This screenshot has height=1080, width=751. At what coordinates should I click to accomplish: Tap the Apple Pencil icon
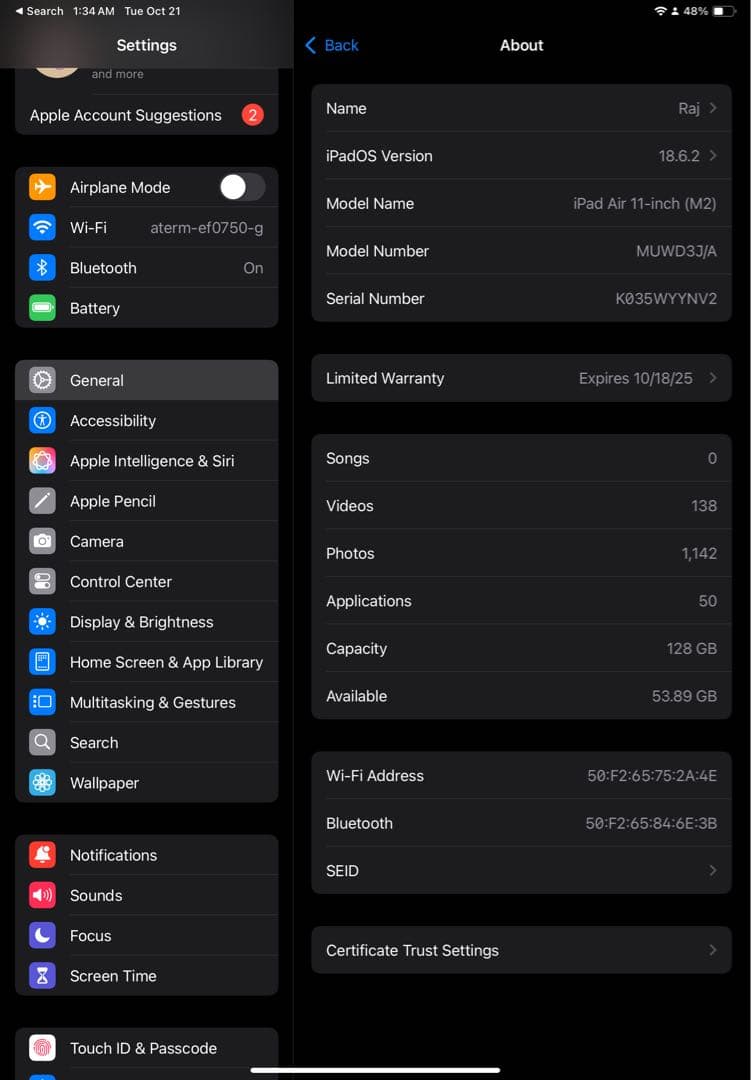coord(42,501)
